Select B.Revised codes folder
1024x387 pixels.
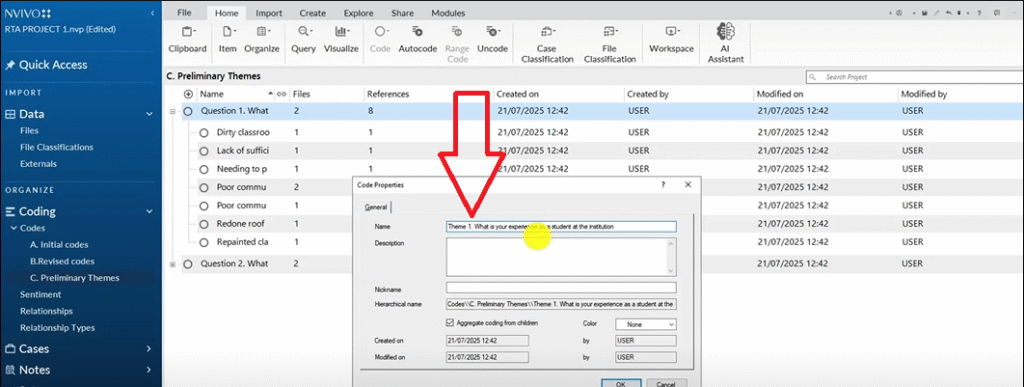point(63,261)
